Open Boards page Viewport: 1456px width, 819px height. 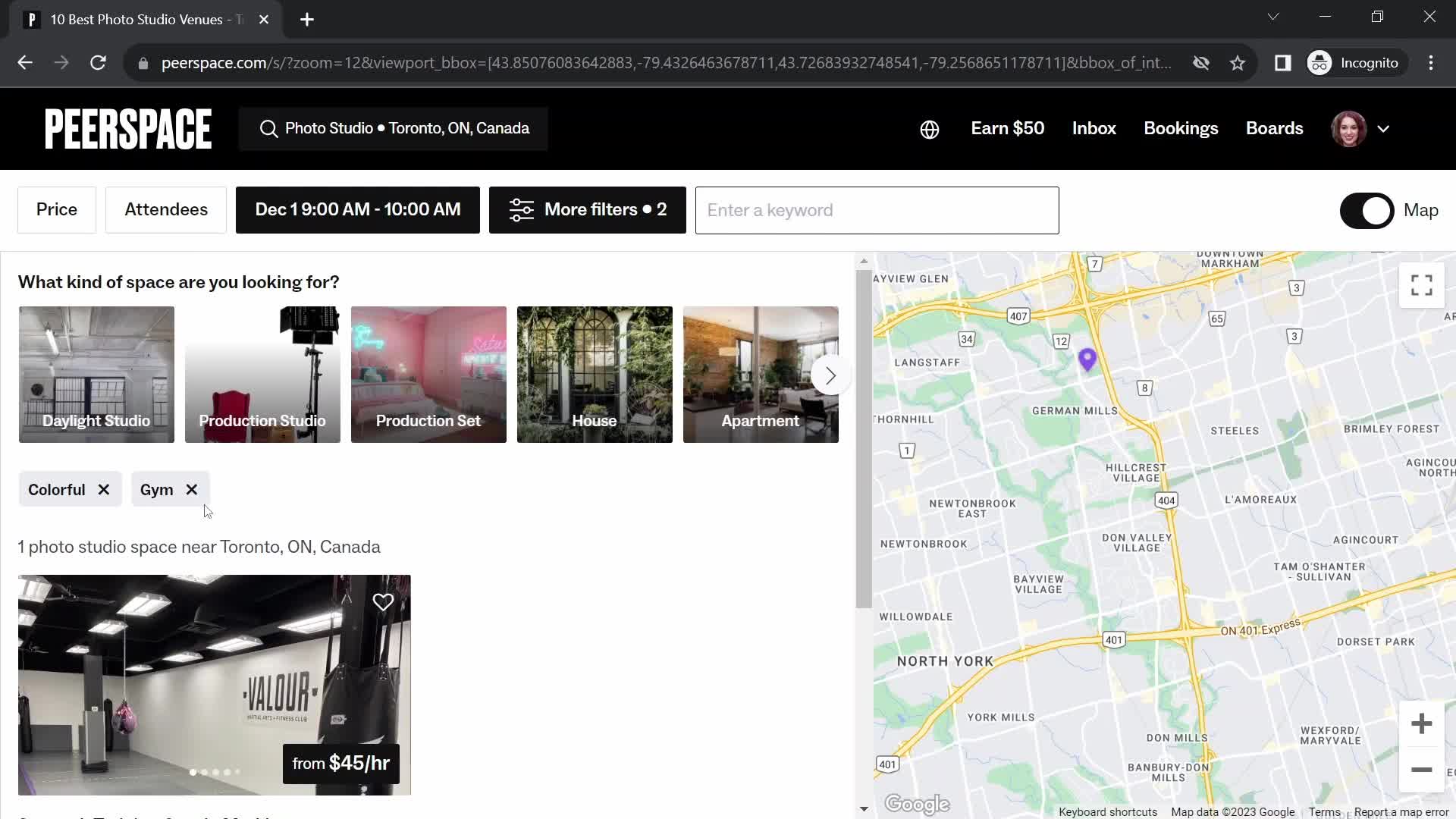click(1274, 129)
